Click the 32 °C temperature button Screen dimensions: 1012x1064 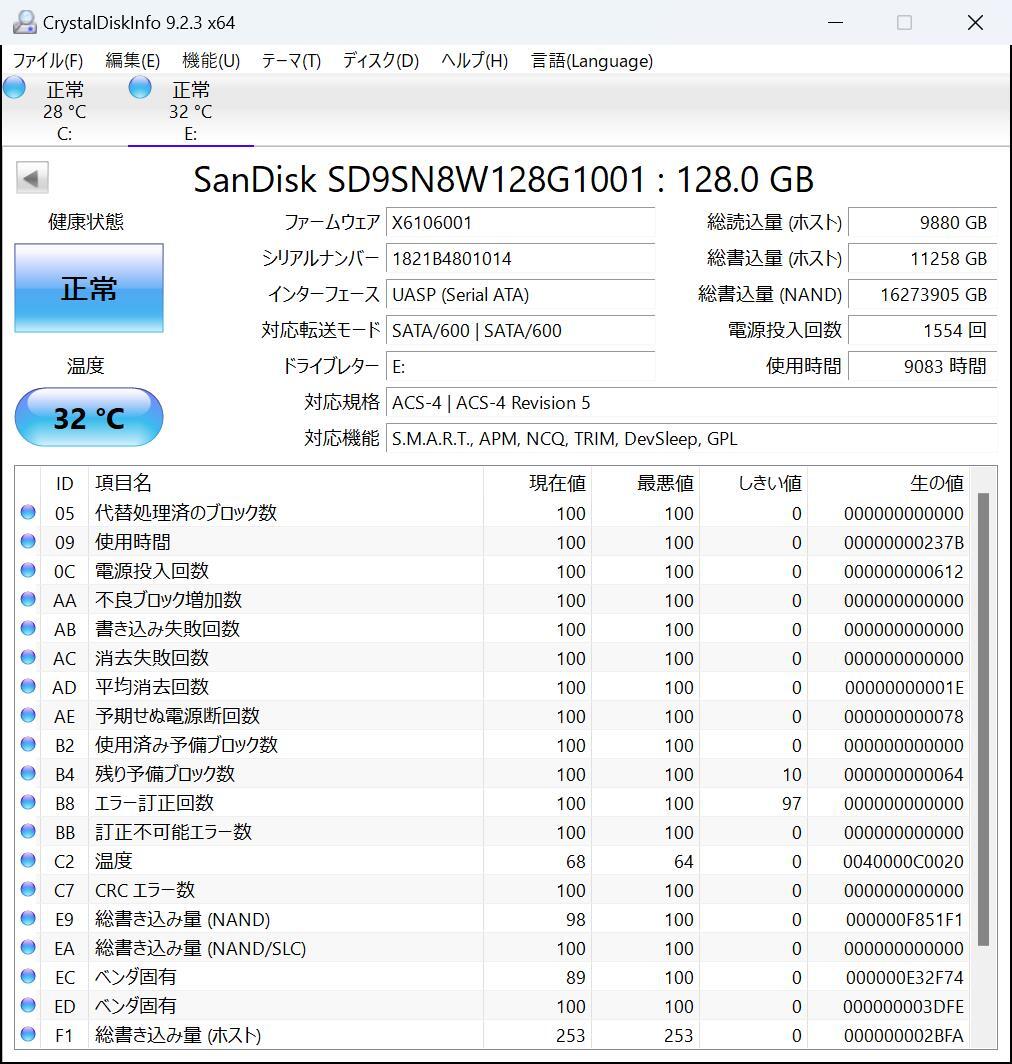tap(89, 417)
